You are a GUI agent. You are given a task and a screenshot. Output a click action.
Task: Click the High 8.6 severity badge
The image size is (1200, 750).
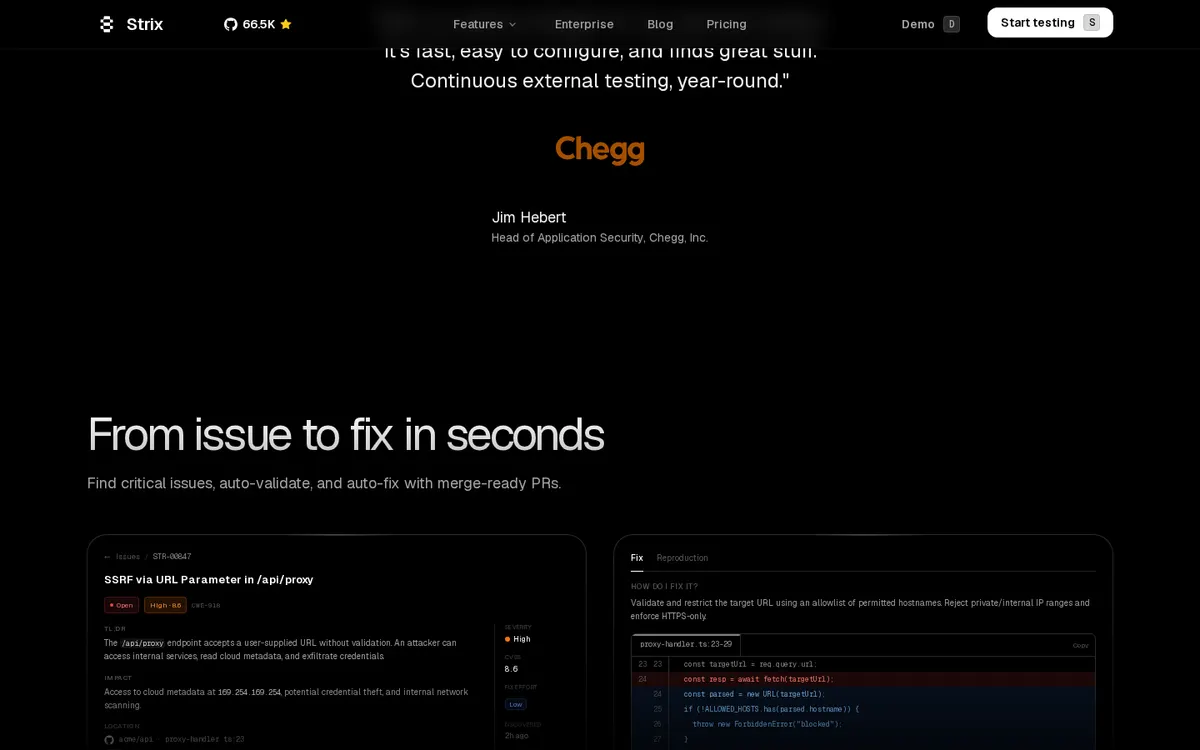pos(165,605)
